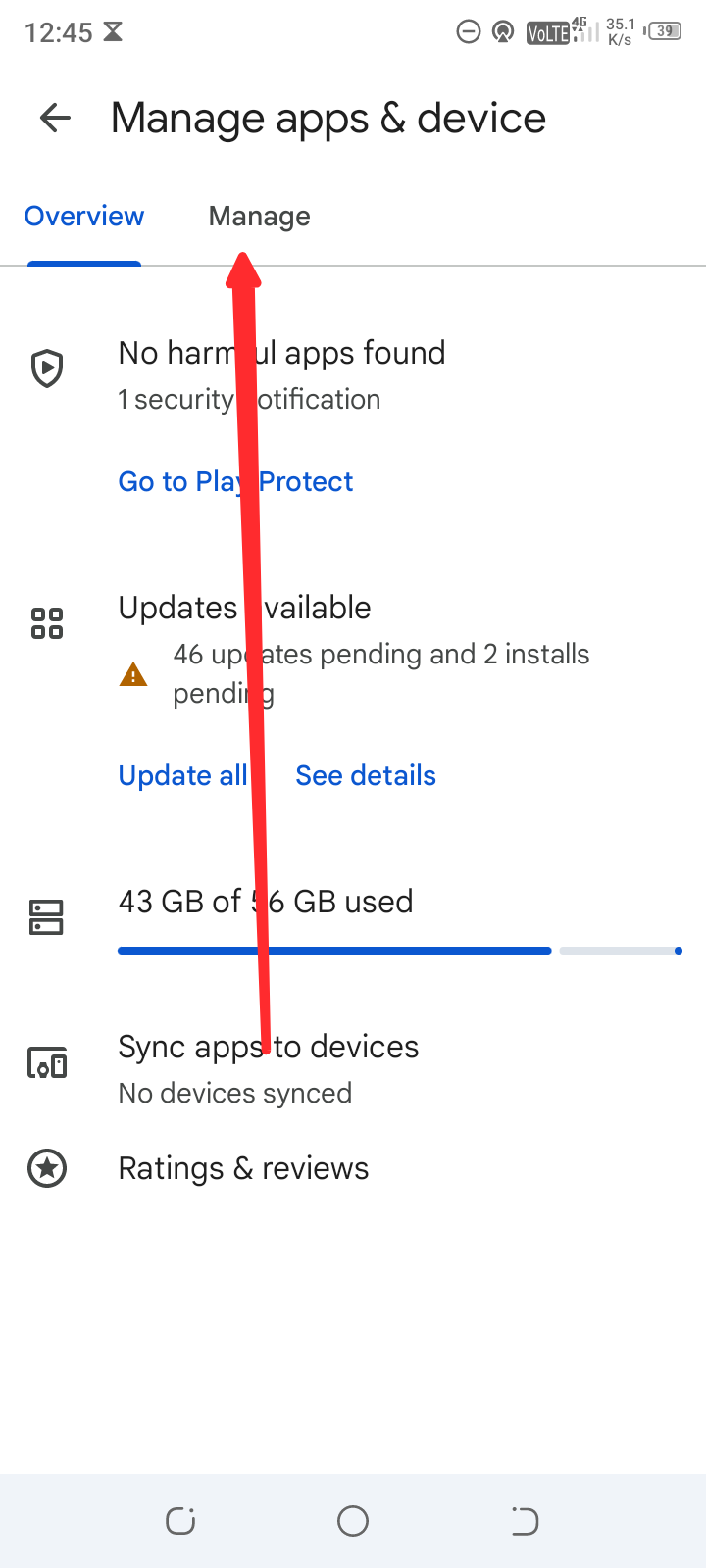
Task: Tap the updates grid icon
Action: point(47,623)
